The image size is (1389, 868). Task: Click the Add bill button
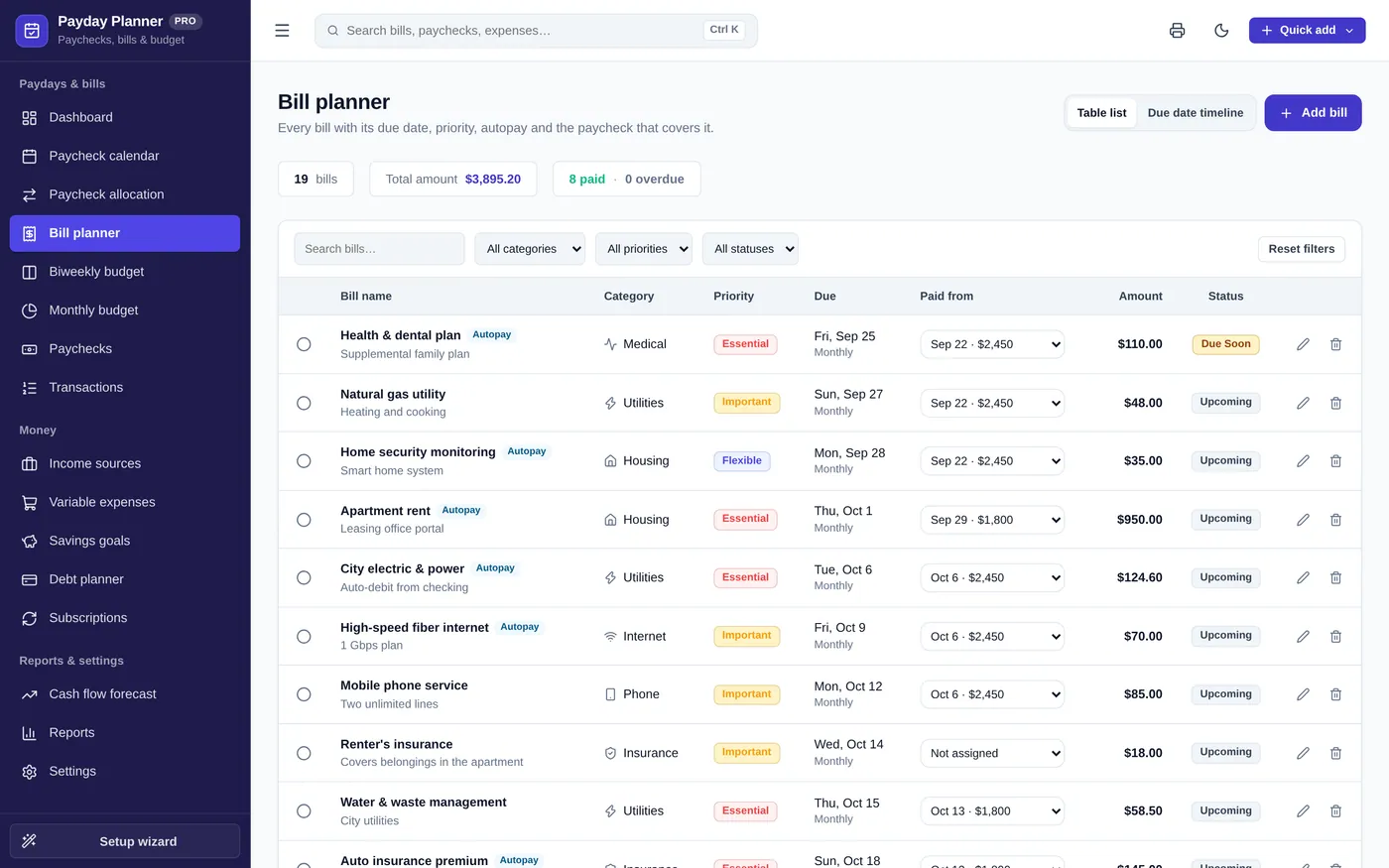[x=1313, y=113]
